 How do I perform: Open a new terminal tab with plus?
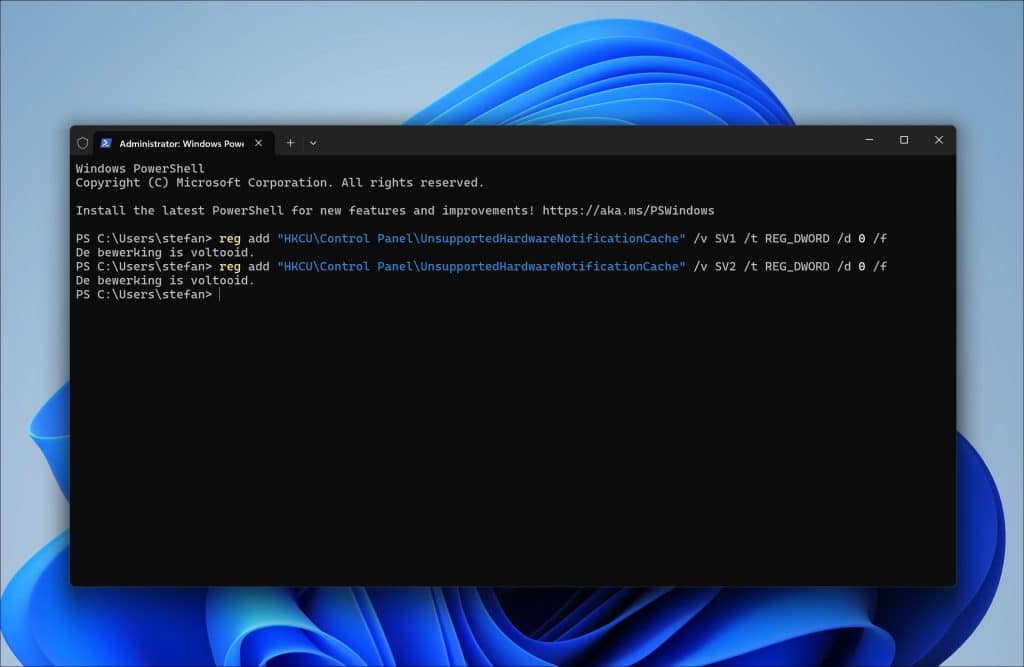pos(291,143)
